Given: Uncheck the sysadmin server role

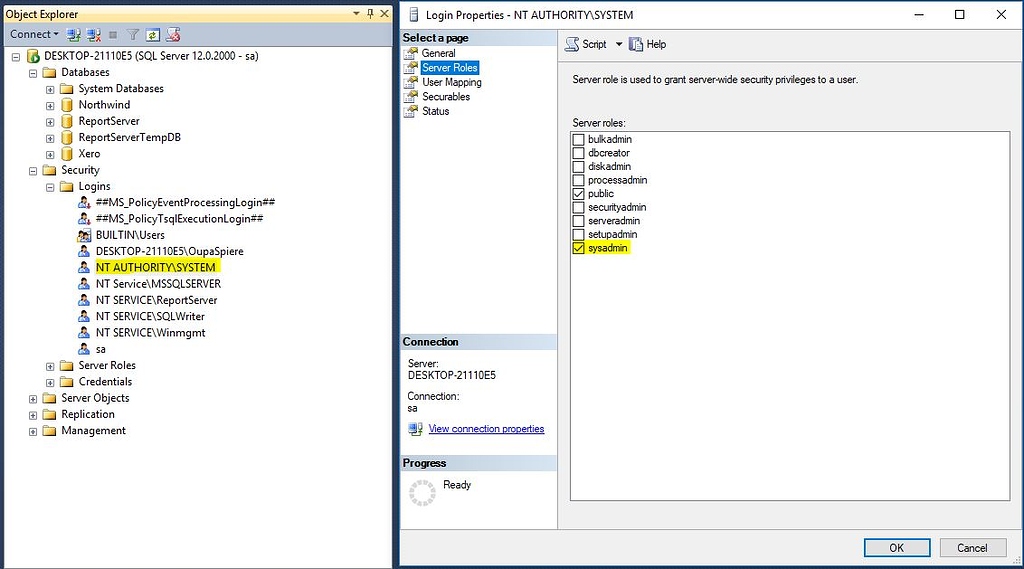Looking at the screenshot, I should pyautogui.click(x=578, y=248).
